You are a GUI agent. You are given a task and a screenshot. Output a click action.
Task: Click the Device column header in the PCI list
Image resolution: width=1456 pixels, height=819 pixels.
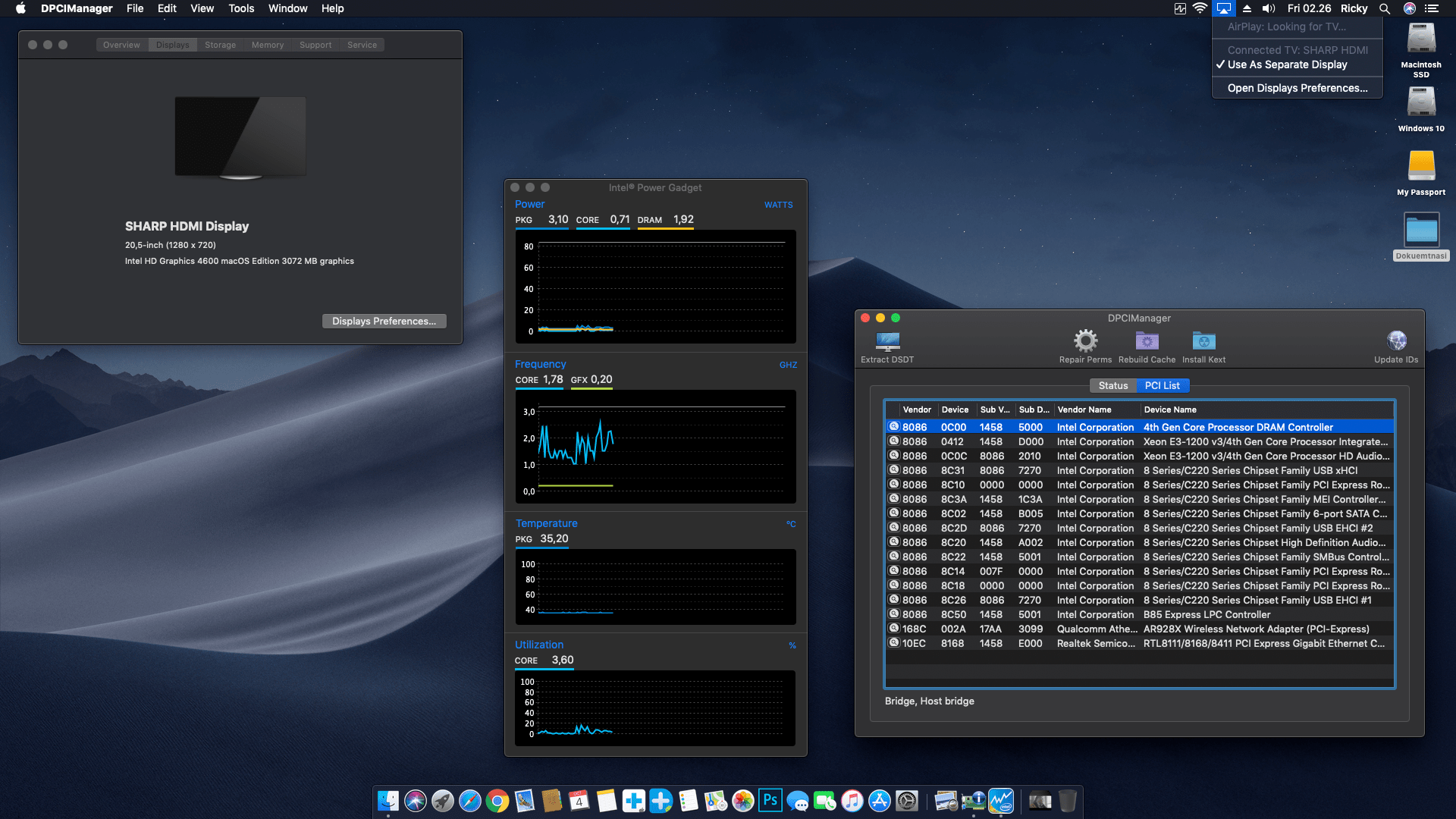coord(955,409)
